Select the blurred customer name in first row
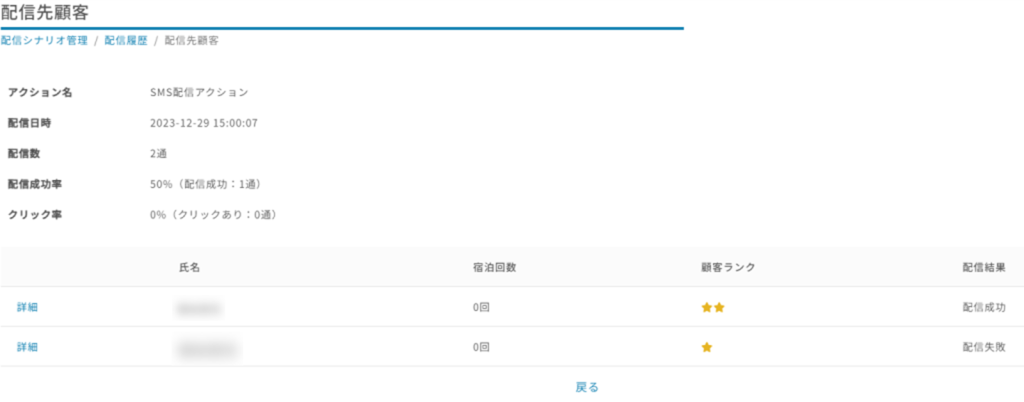Screen dimensions: 1024x402 pos(199,308)
